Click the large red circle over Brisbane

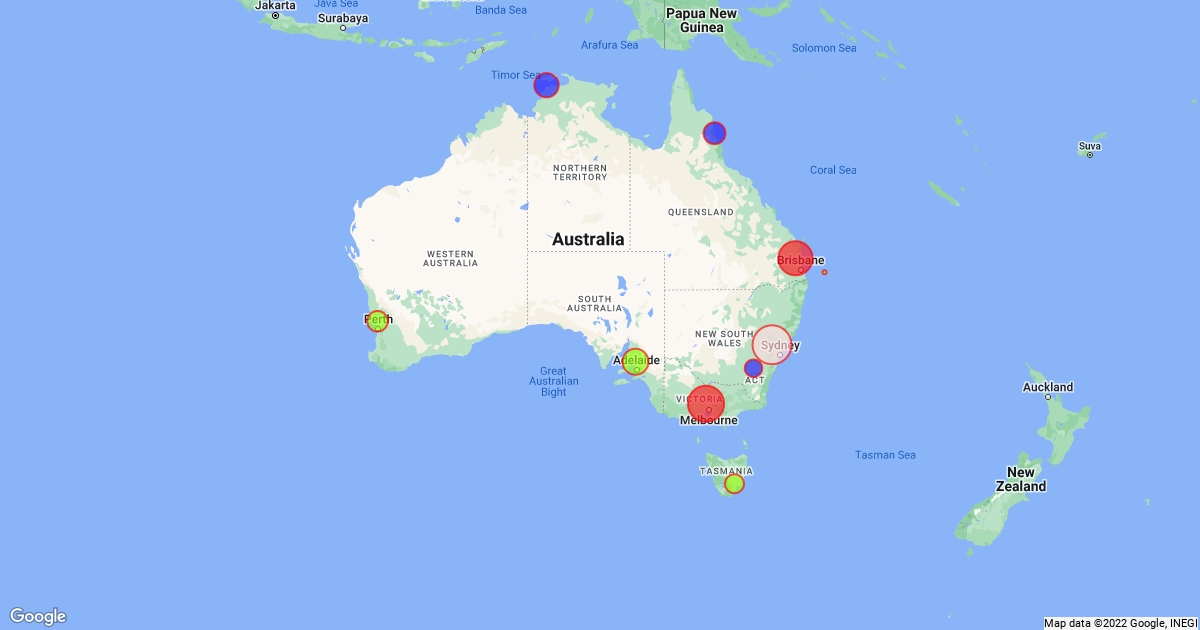point(796,258)
